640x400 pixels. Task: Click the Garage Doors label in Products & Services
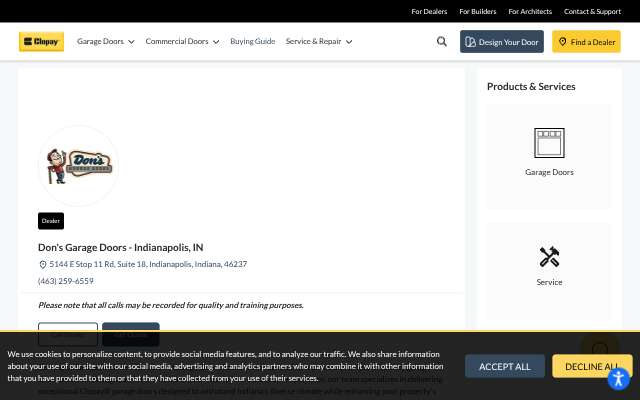tap(549, 172)
